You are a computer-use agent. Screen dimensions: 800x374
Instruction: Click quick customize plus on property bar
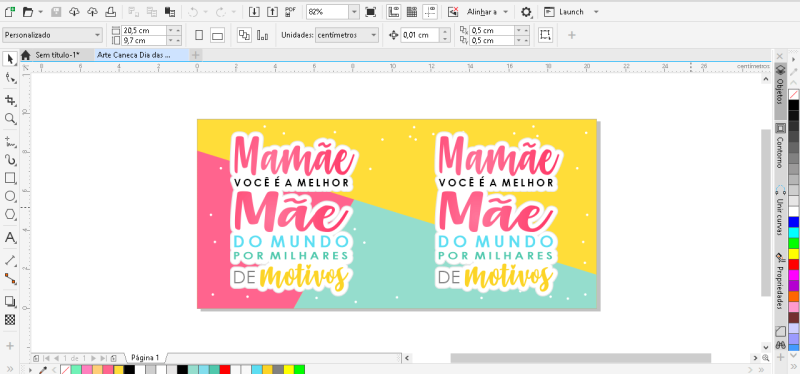571,35
